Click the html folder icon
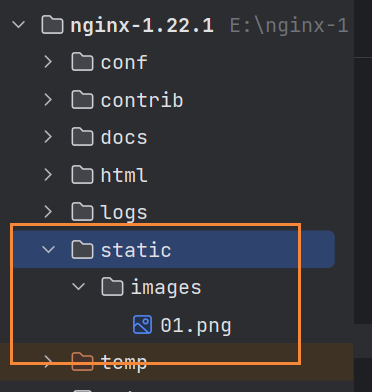Image resolution: width=372 pixels, height=392 pixels. (82, 174)
